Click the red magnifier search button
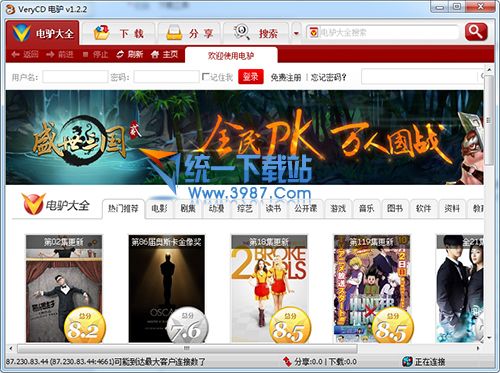 (x=476, y=32)
